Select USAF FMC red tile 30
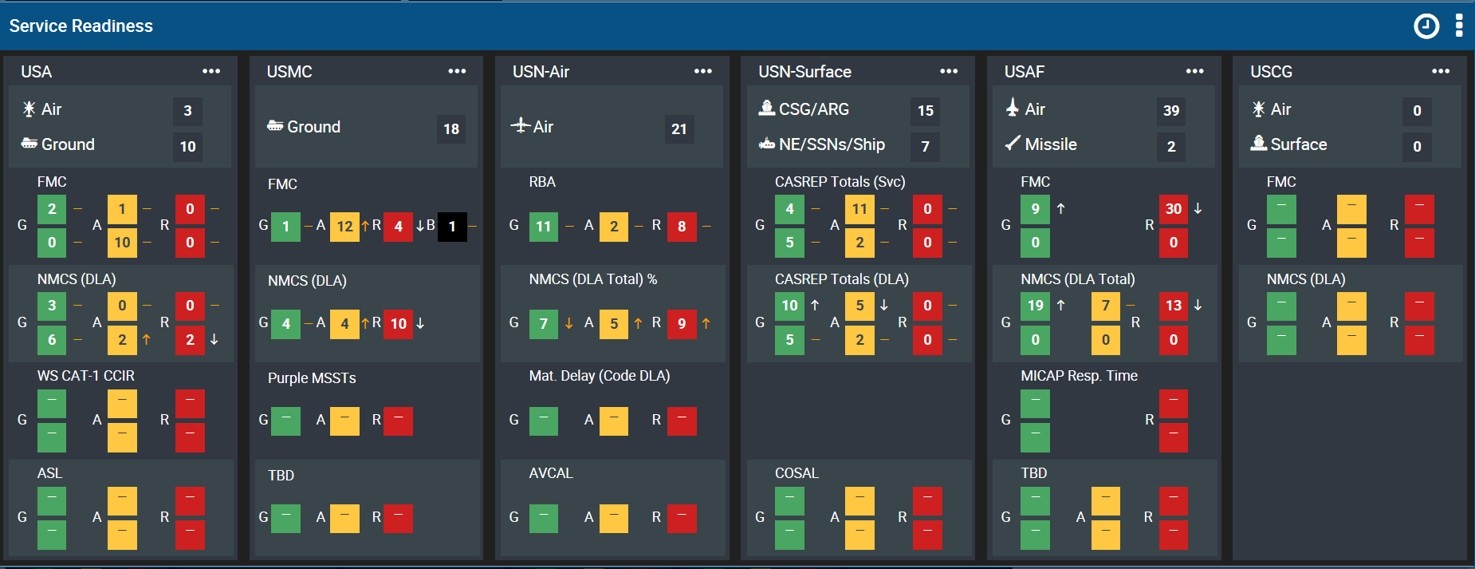1475x569 pixels. (x=1174, y=209)
